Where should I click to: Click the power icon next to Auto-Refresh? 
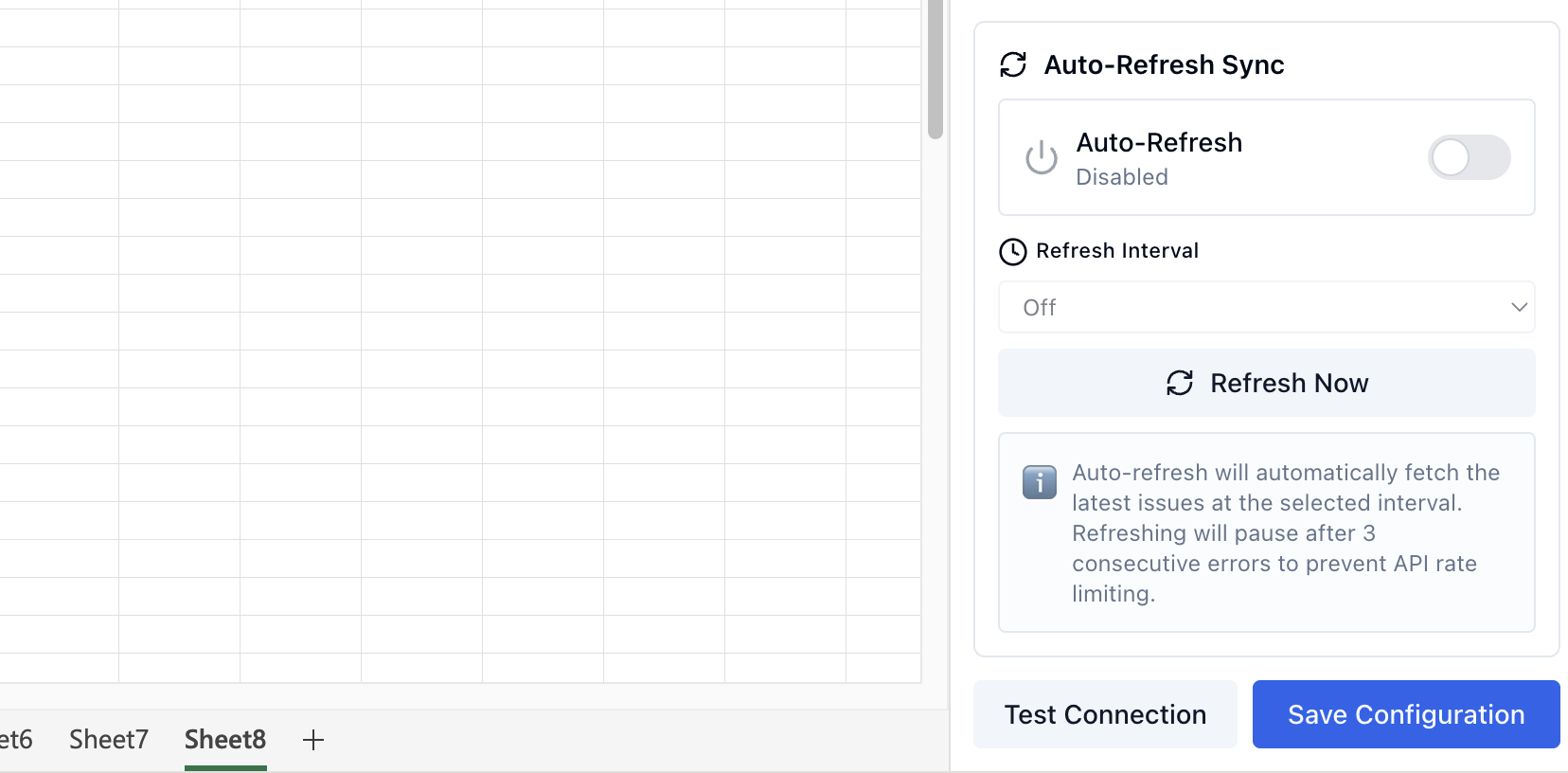pyautogui.click(x=1042, y=158)
